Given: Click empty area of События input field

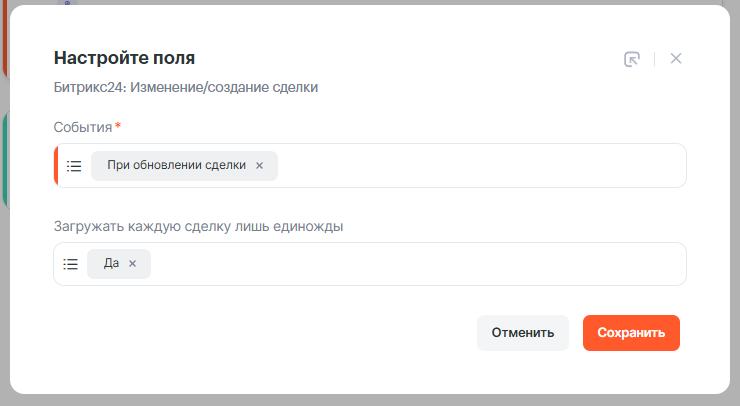Looking at the screenshot, I should pyautogui.click(x=480, y=166).
